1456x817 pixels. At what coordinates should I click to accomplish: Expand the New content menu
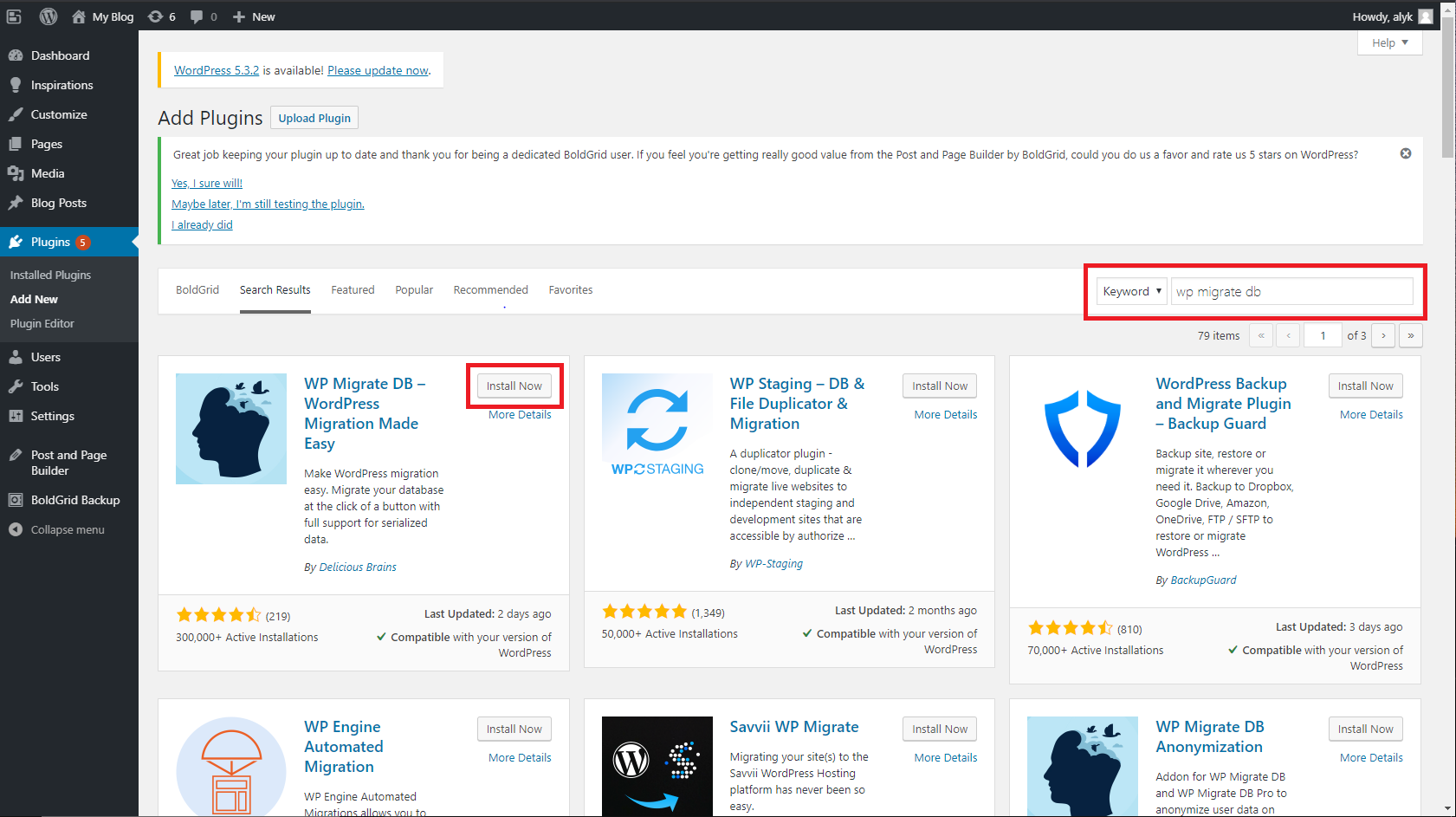click(x=254, y=16)
